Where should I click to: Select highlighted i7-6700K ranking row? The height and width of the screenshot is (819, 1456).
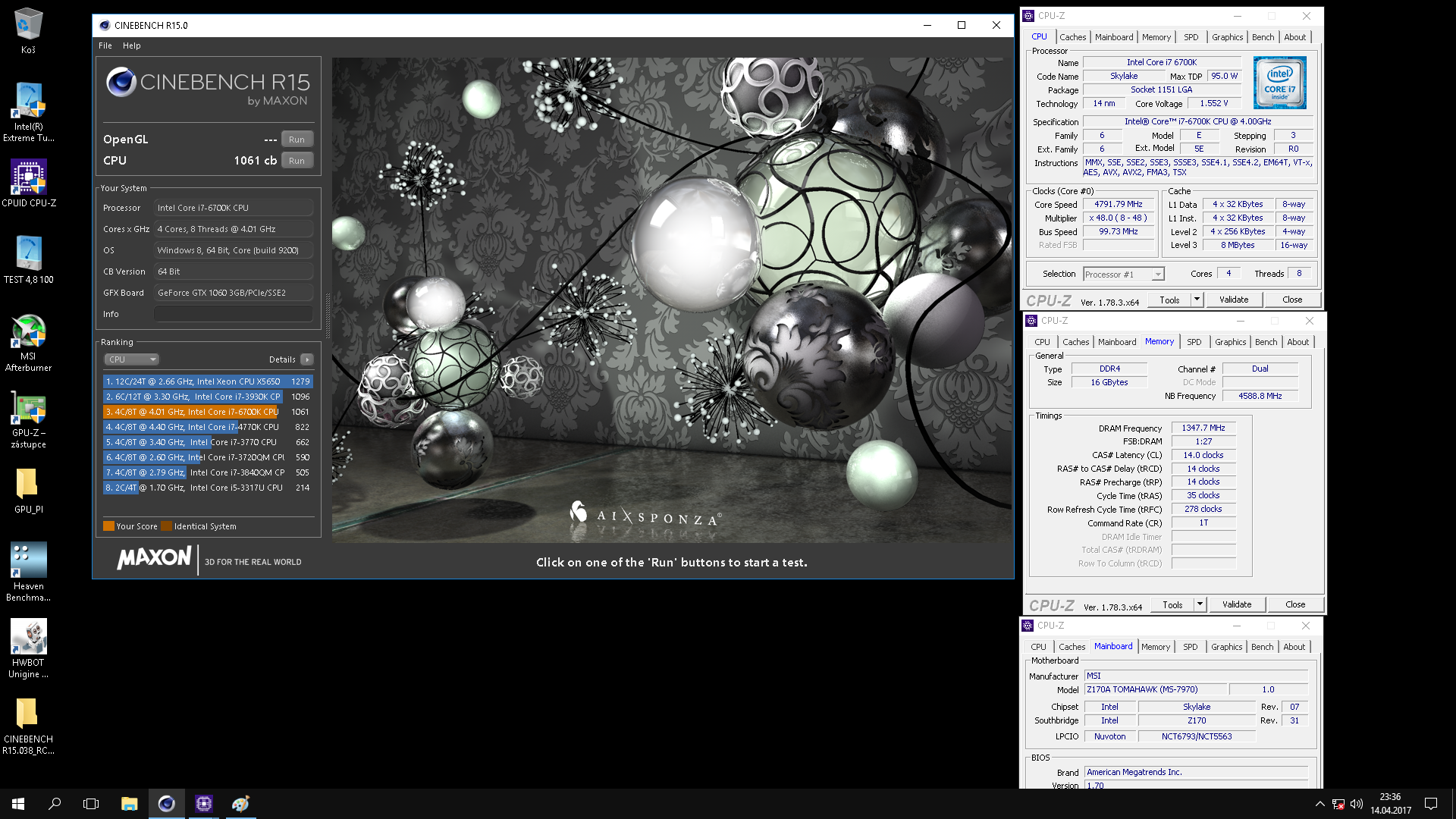tap(208, 412)
